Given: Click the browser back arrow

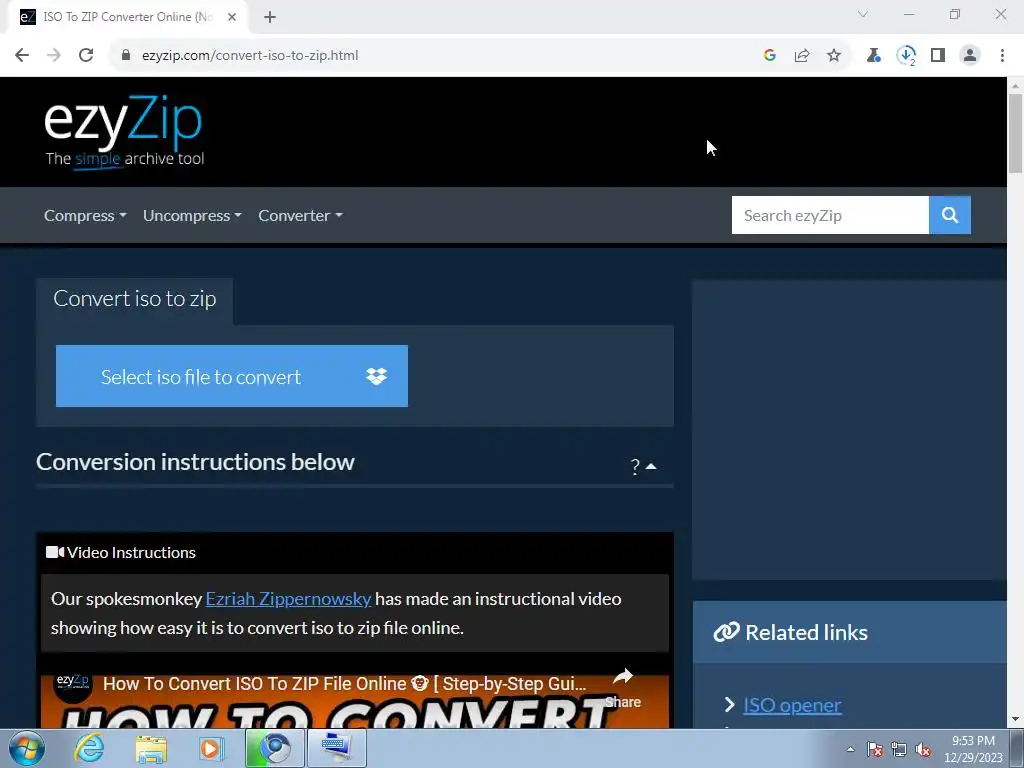Looking at the screenshot, I should coord(22,56).
